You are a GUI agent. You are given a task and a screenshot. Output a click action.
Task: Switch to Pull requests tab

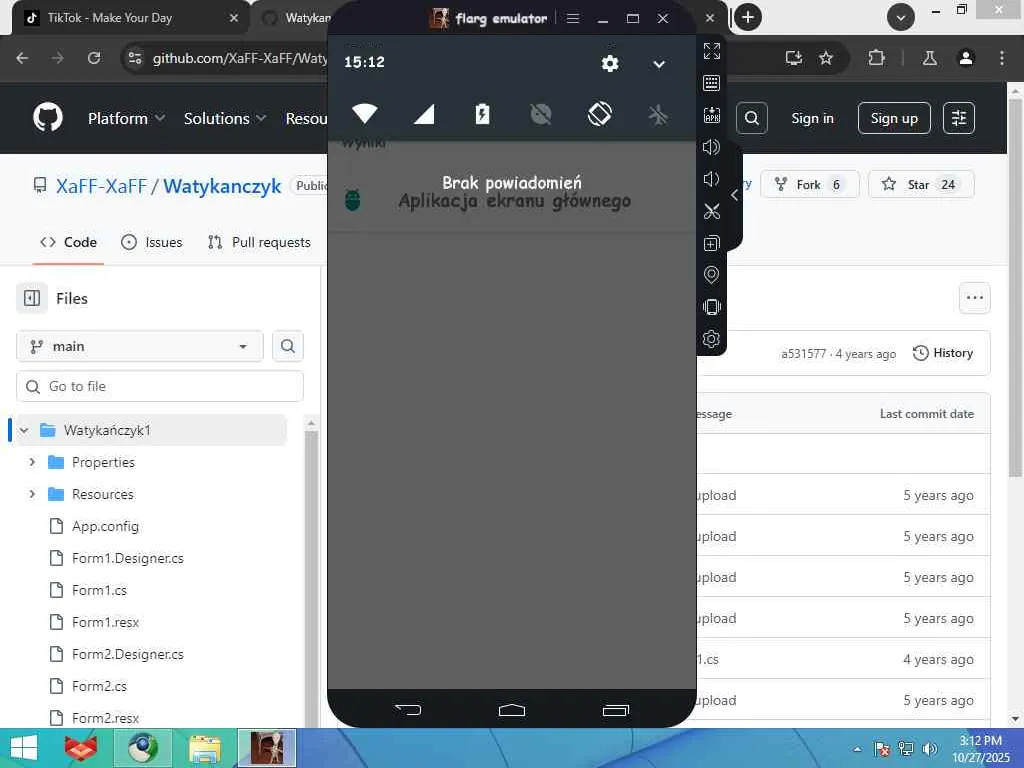(259, 242)
